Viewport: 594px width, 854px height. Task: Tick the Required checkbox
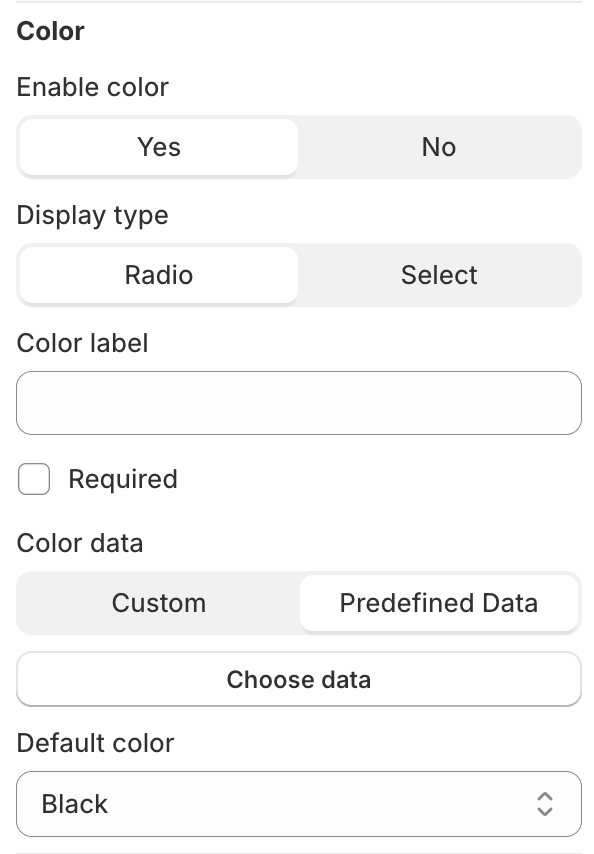click(x=34, y=479)
